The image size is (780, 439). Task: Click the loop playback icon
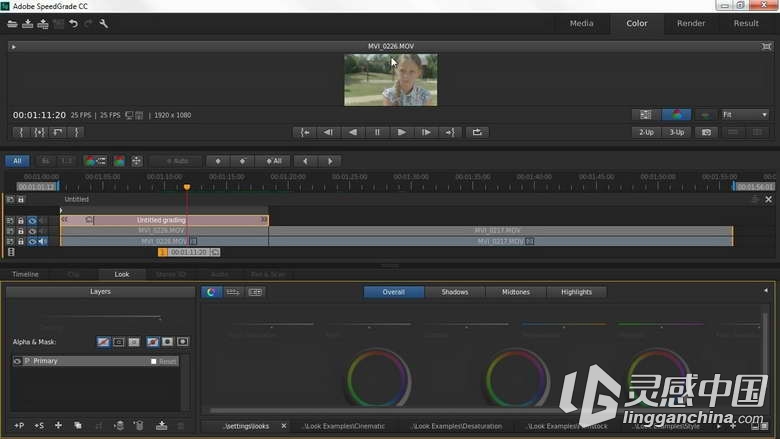[477, 132]
